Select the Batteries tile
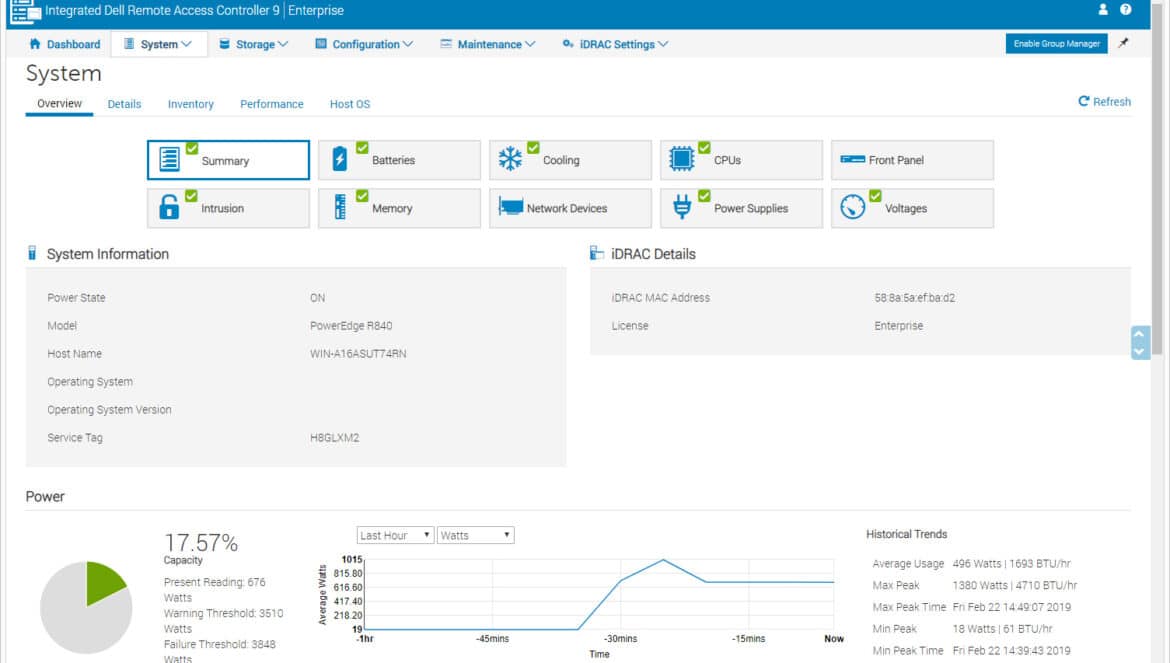This screenshot has height=663, width=1170. click(x=399, y=160)
